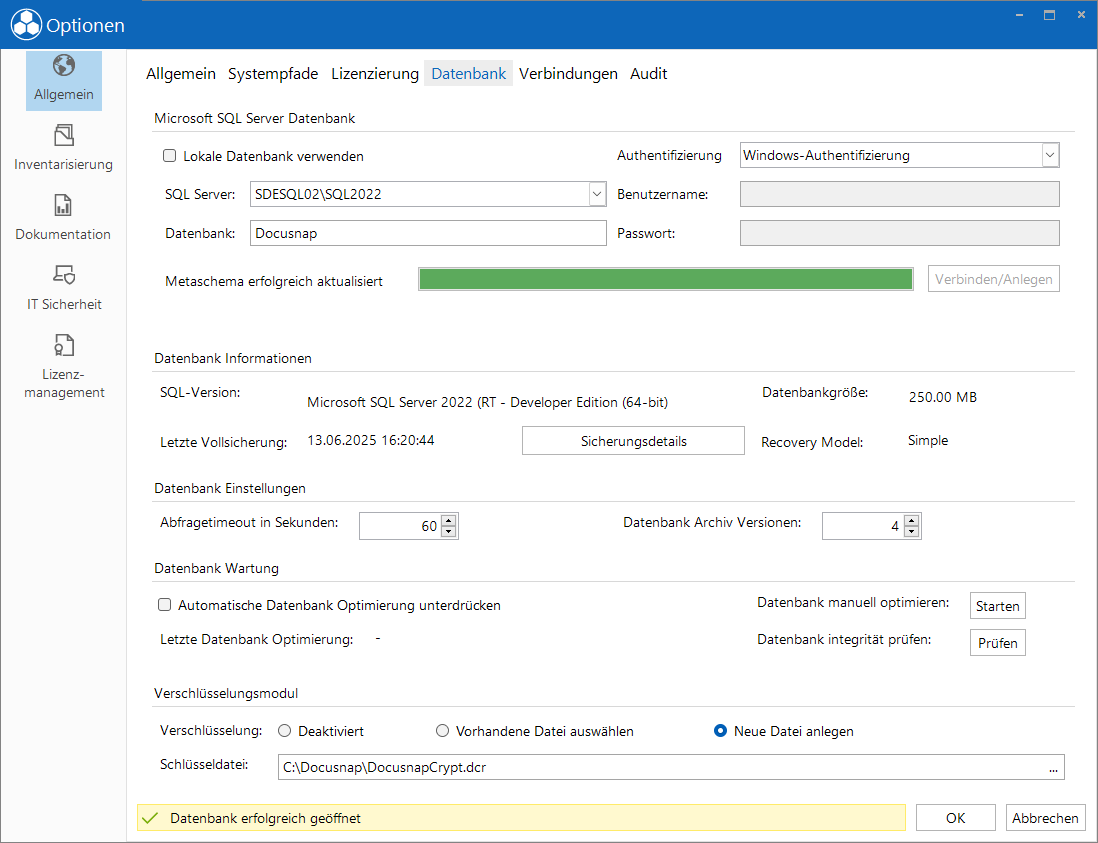
Task: Click Starten to optimize database manually
Action: [x=997, y=606]
